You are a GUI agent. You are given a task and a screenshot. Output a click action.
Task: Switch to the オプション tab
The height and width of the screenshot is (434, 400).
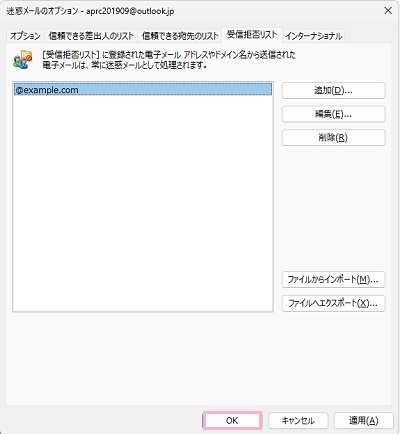click(25, 36)
